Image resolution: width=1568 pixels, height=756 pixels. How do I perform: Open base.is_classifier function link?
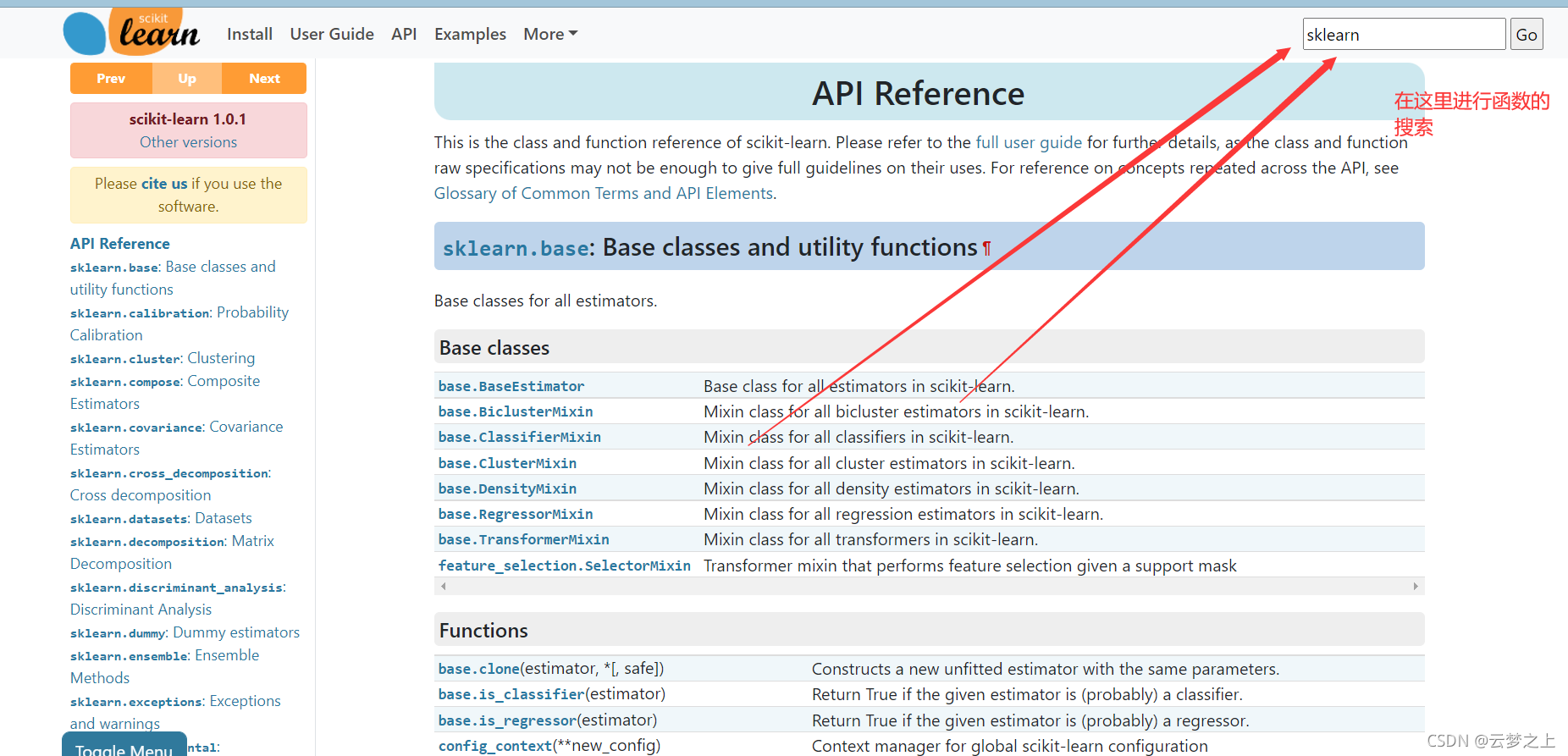pyautogui.click(x=511, y=694)
